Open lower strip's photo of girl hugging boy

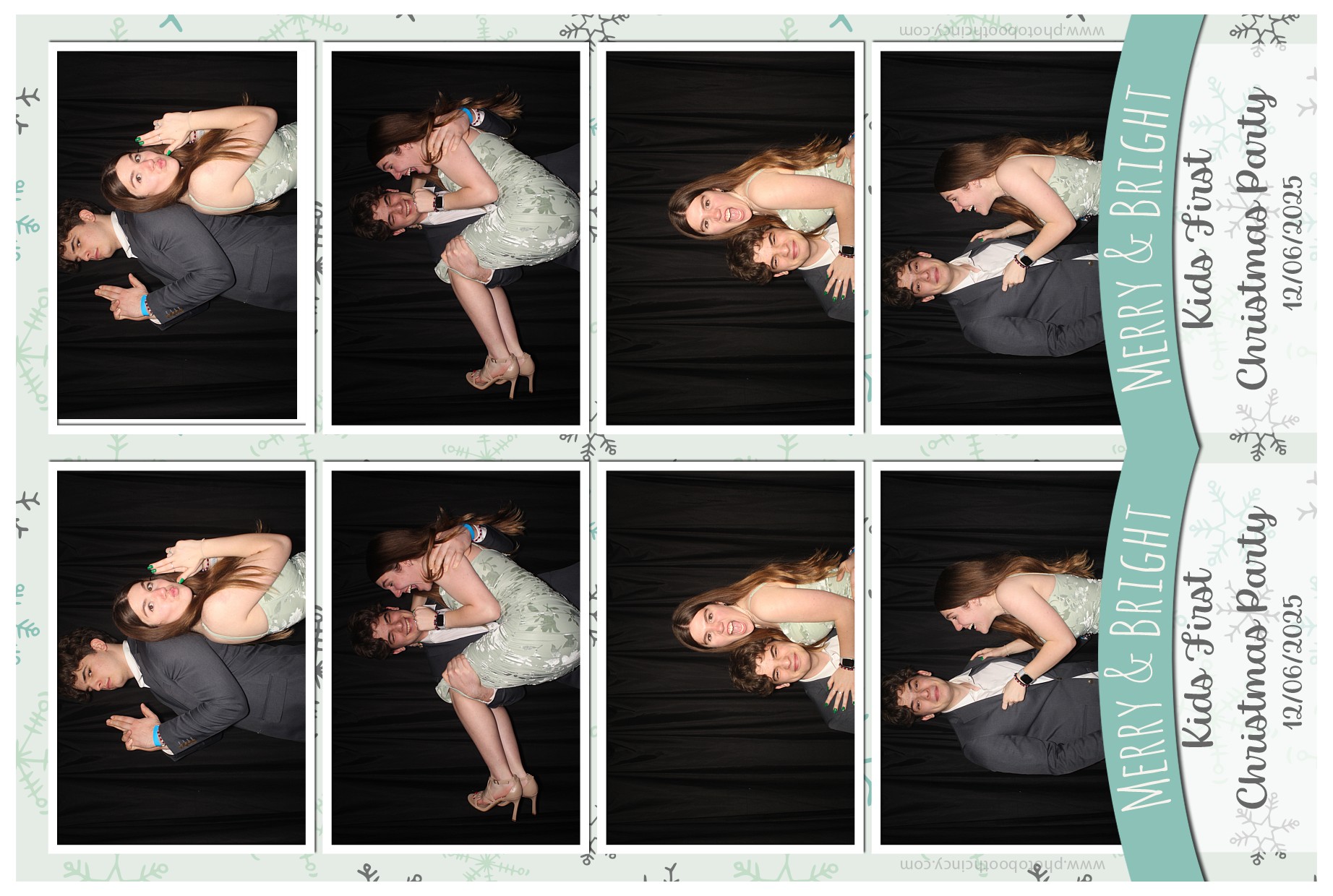[x=730, y=658]
